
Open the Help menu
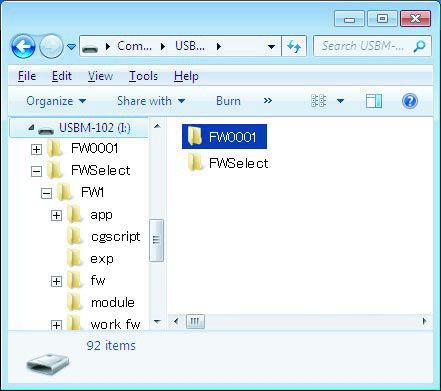click(186, 76)
